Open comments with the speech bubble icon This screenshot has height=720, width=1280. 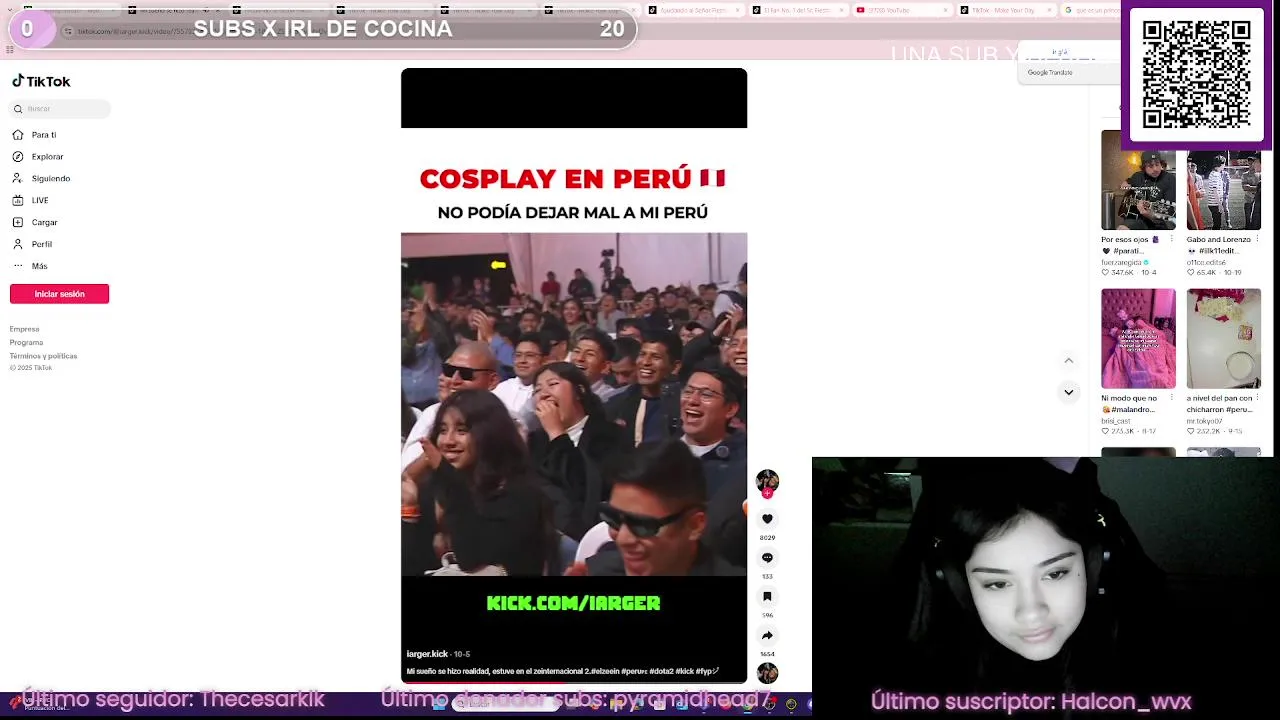[767, 558]
